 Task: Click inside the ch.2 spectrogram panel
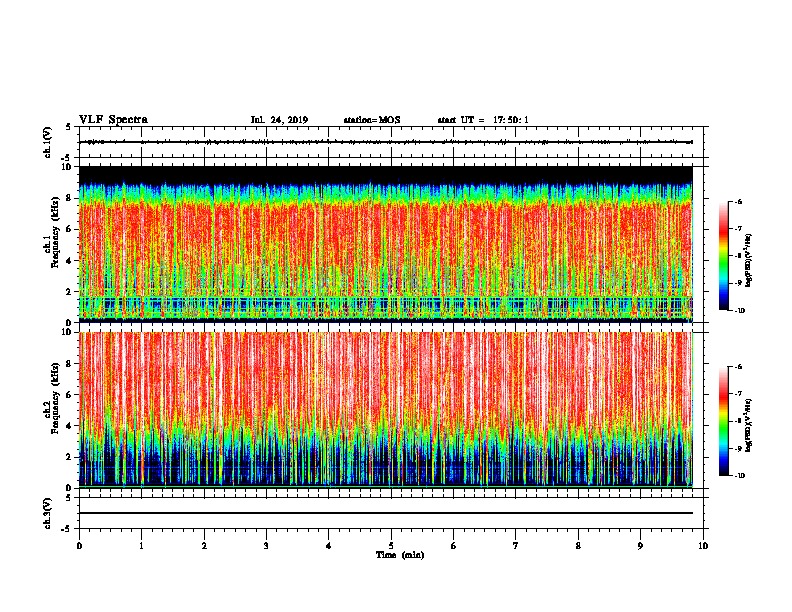[386, 410]
